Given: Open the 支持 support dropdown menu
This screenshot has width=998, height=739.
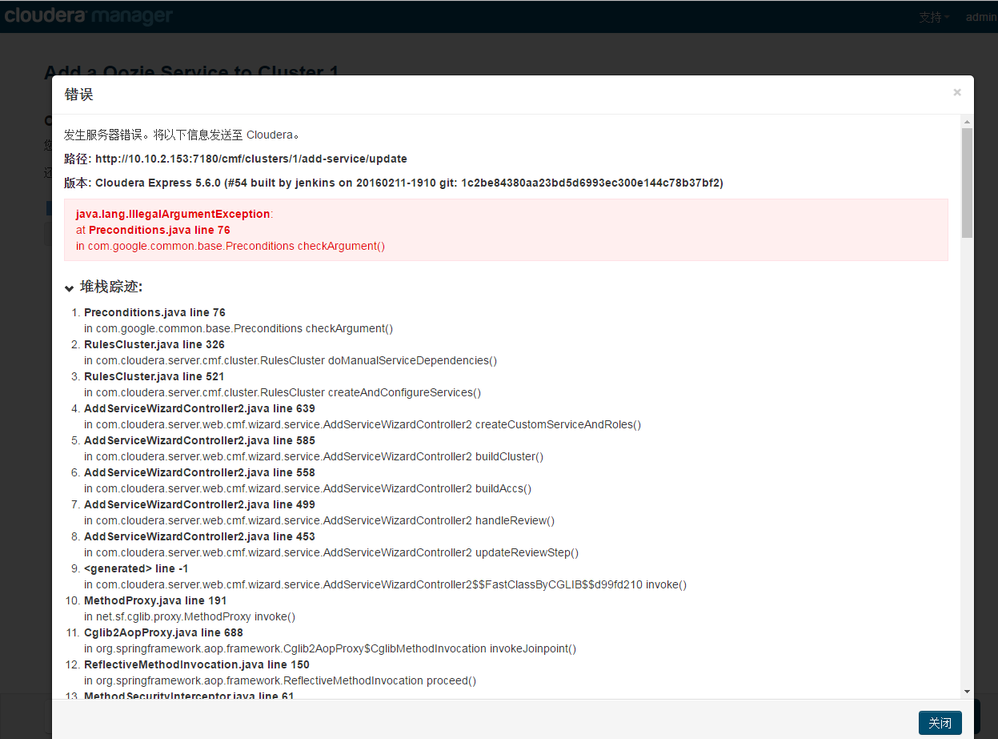Looking at the screenshot, I should click(934, 17).
